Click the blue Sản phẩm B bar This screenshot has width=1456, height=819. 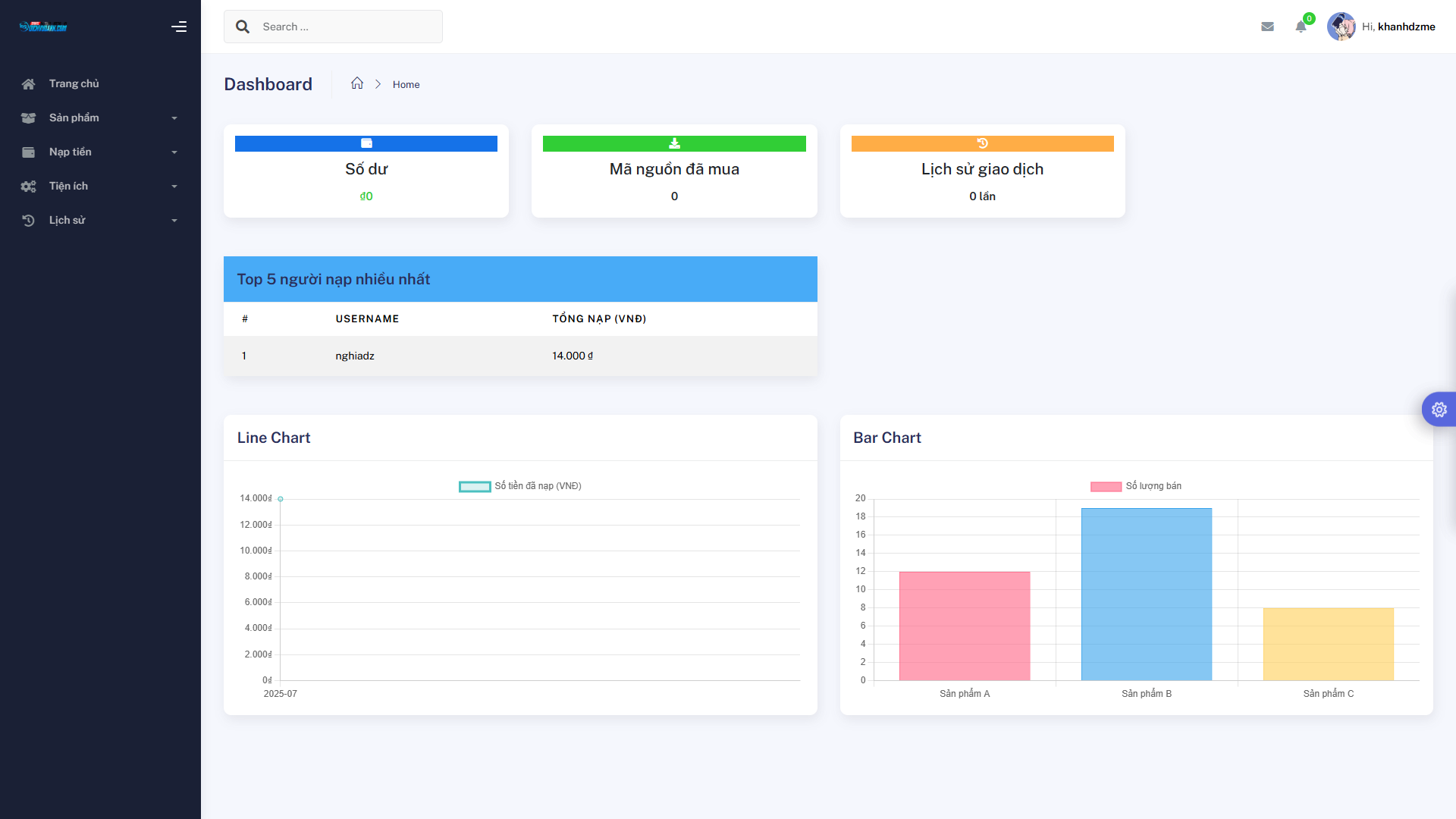click(x=1146, y=594)
